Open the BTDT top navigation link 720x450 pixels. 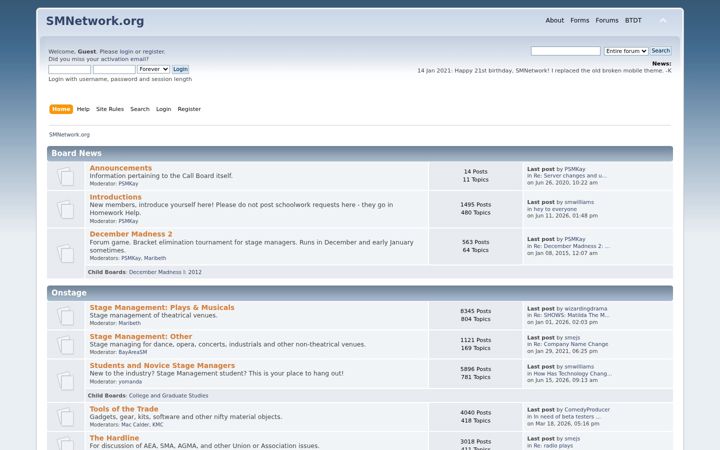633,21
